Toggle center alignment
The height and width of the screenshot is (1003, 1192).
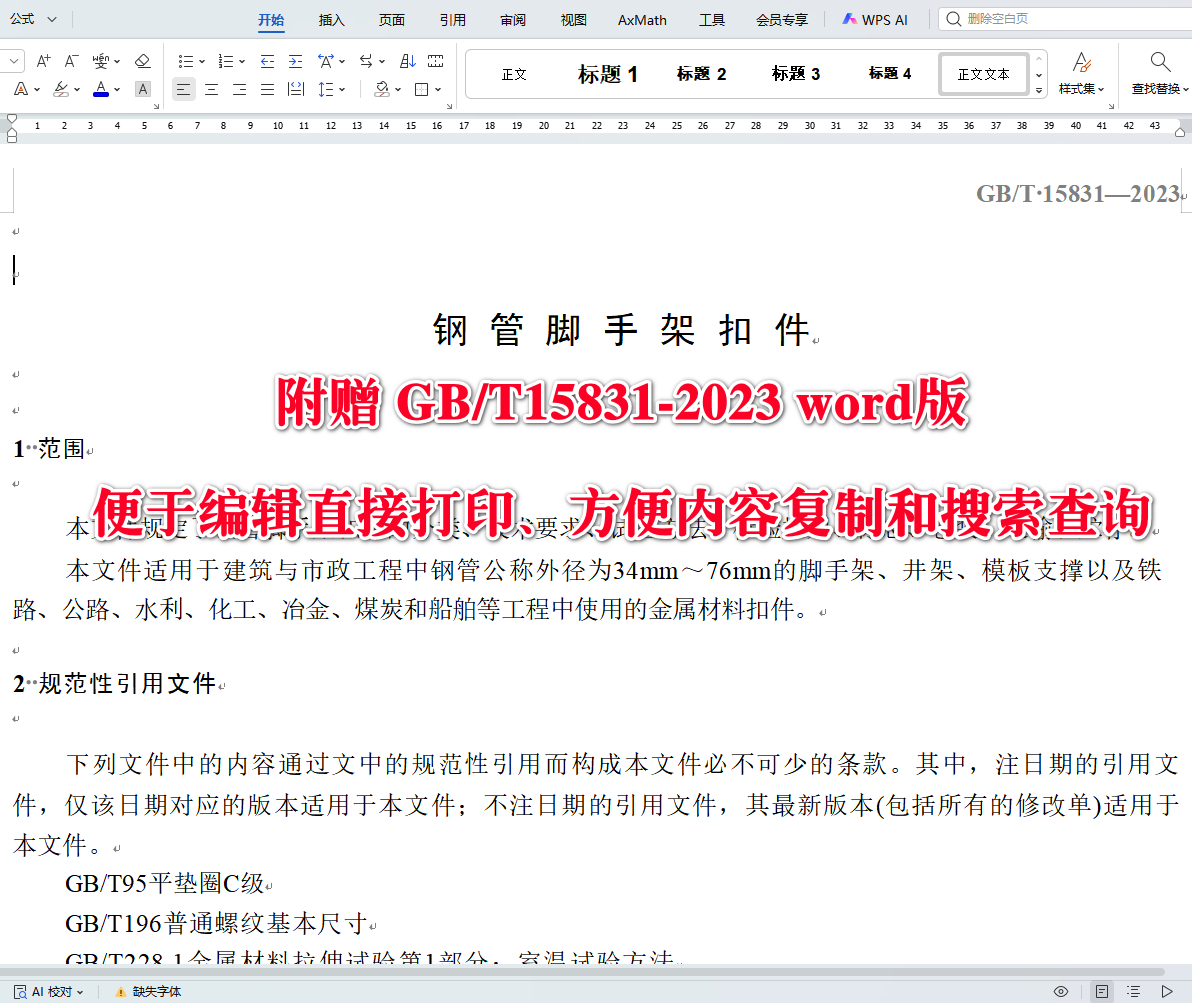(211, 89)
